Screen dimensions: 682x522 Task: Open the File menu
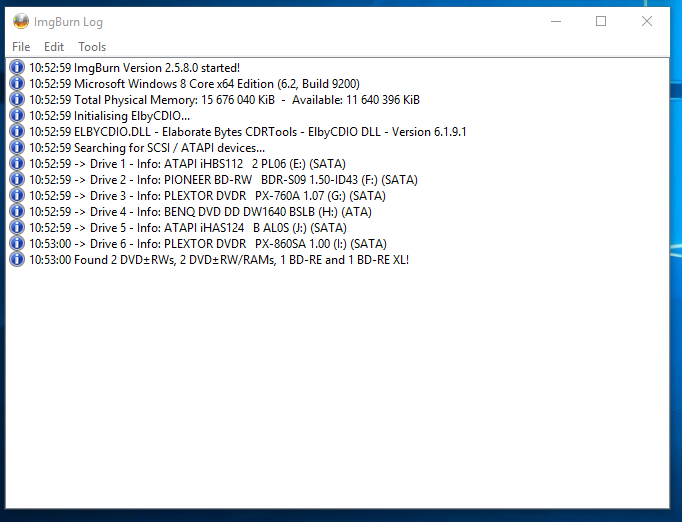pyautogui.click(x=21, y=47)
